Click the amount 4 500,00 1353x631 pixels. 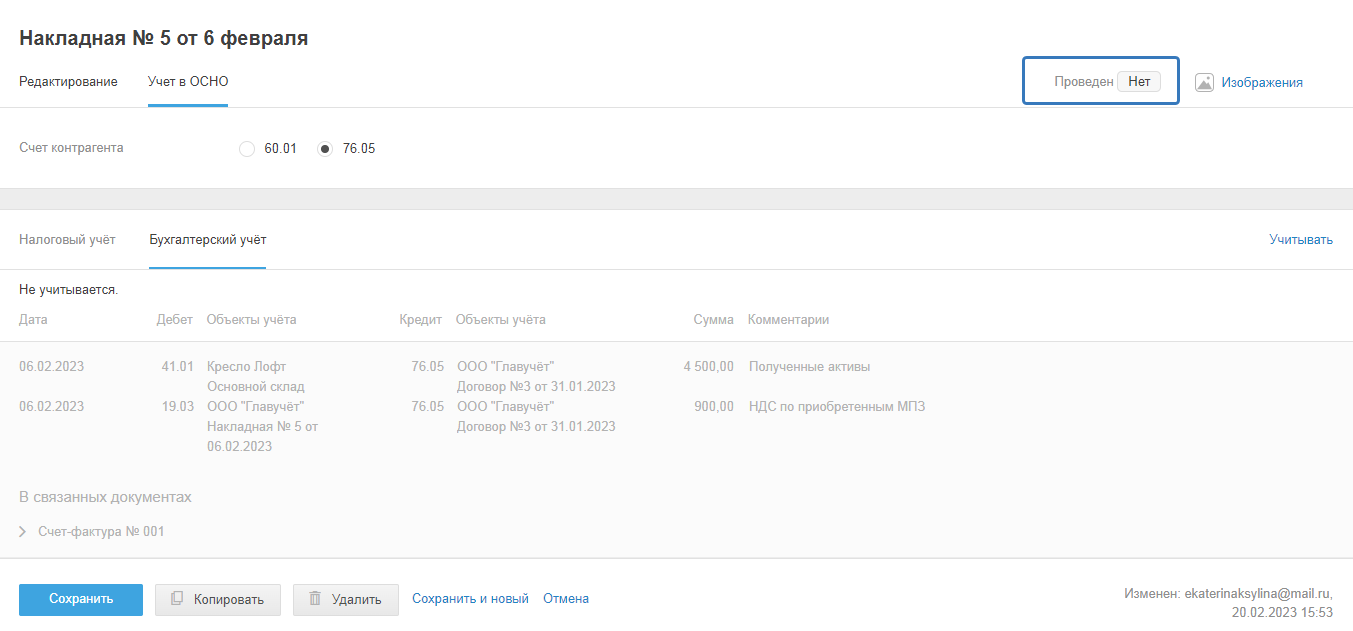pyautogui.click(x=709, y=367)
